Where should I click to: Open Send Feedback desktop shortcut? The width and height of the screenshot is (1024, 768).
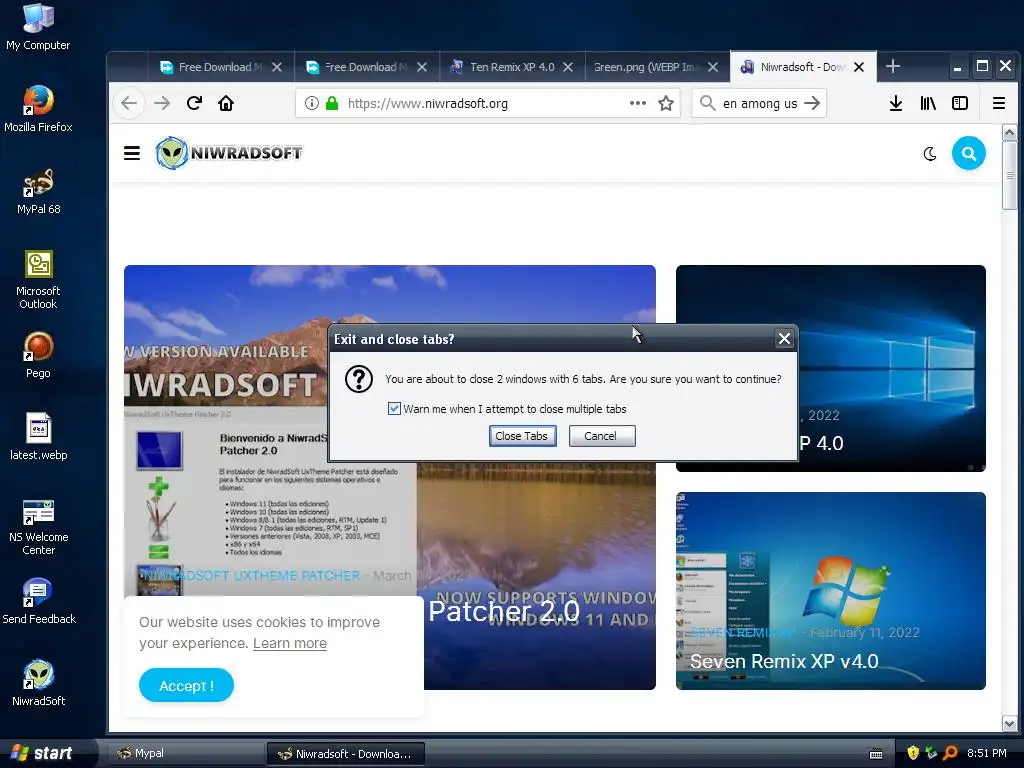(x=38, y=601)
